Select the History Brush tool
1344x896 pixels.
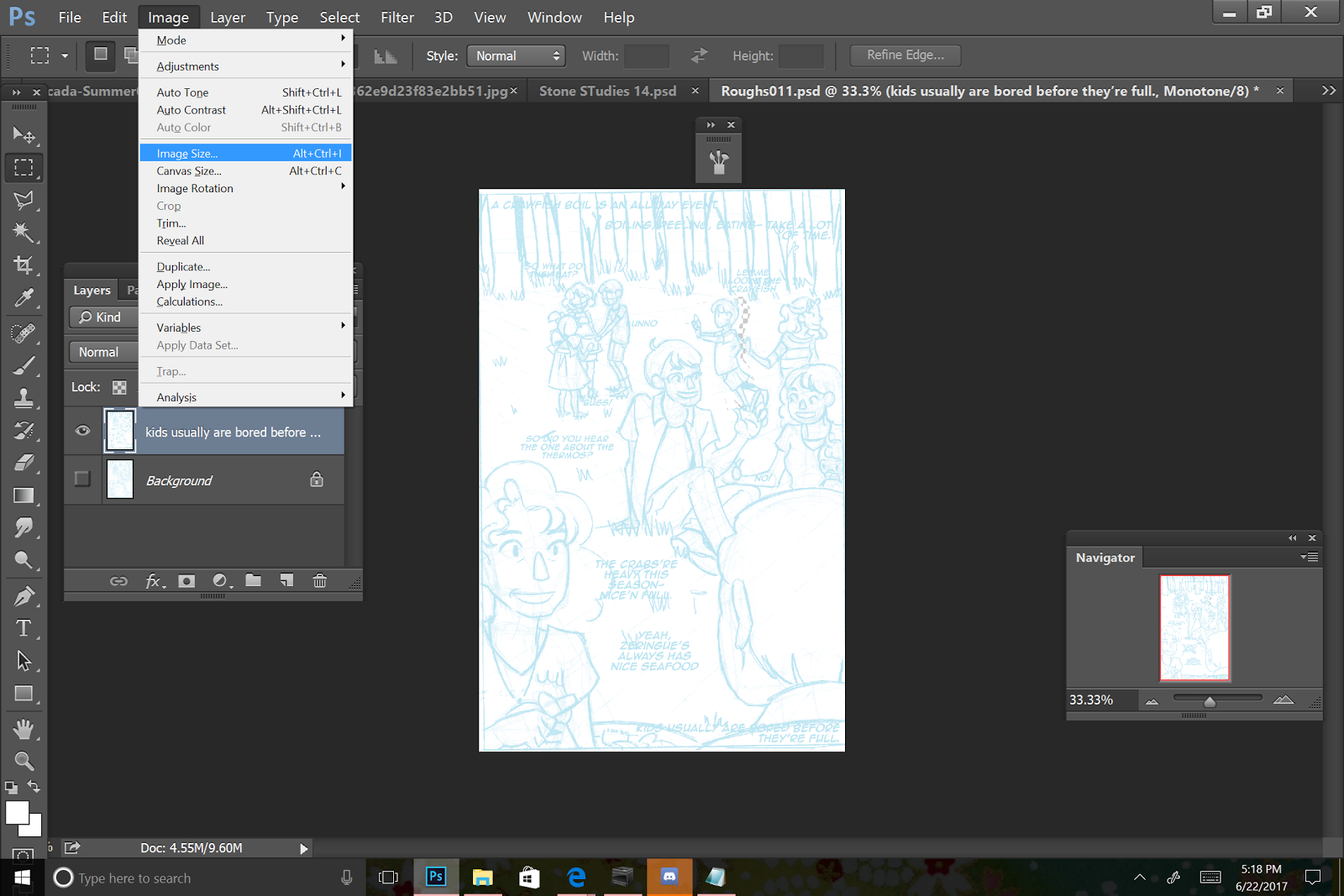click(24, 430)
